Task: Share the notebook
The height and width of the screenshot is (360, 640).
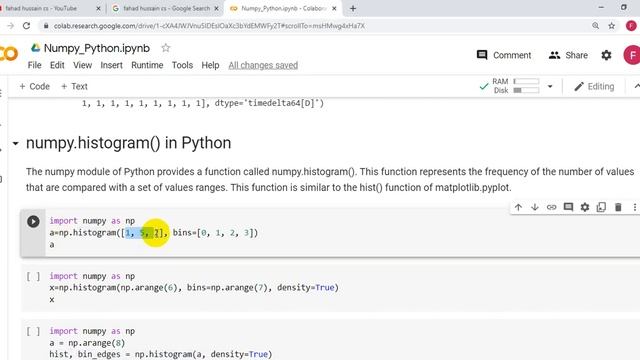Action: point(568,55)
